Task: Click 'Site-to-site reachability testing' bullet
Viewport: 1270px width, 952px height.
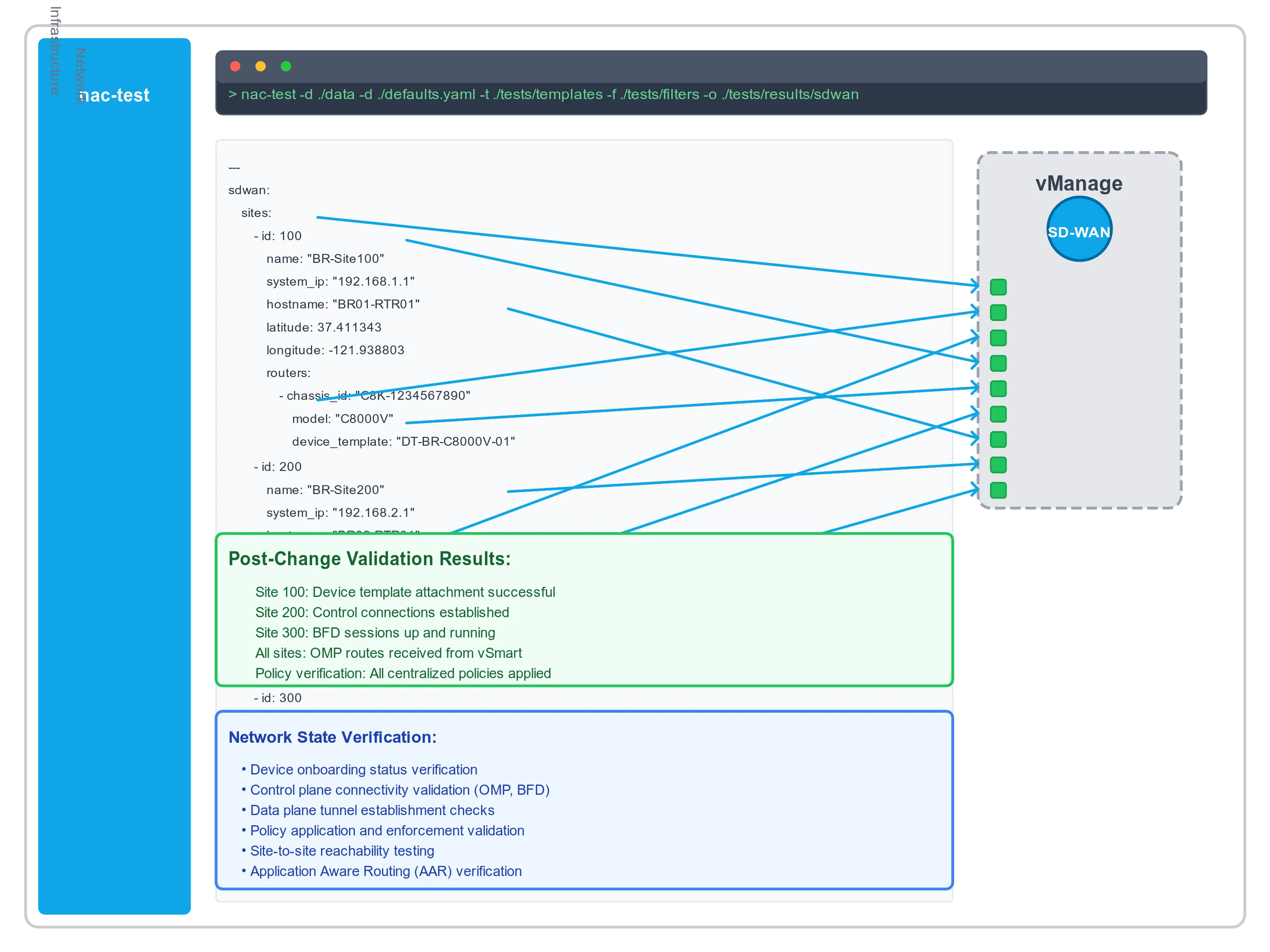Action: (342, 851)
